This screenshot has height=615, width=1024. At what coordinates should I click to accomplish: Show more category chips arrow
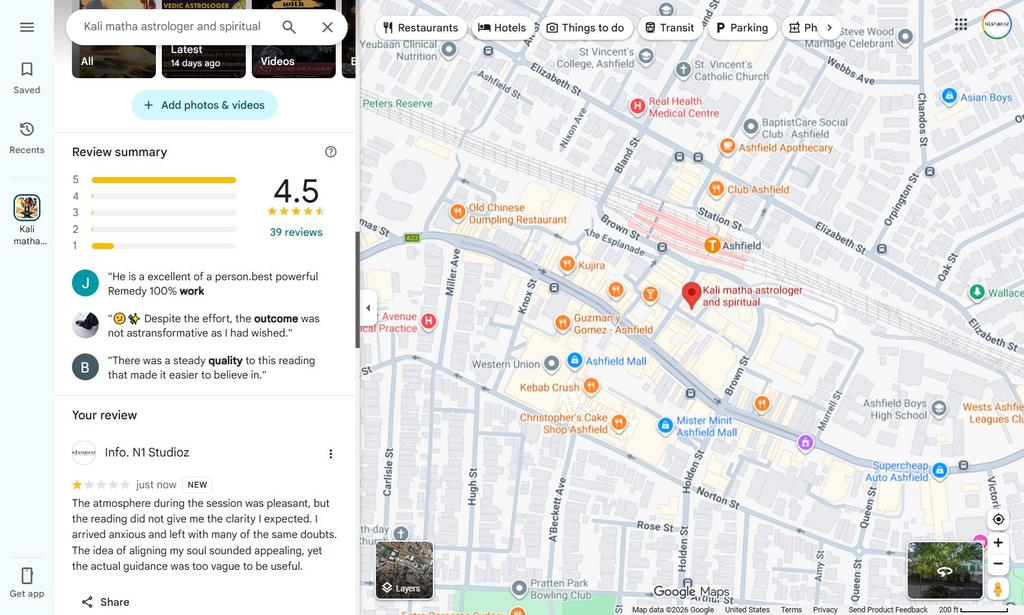pyautogui.click(x=829, y=27)
